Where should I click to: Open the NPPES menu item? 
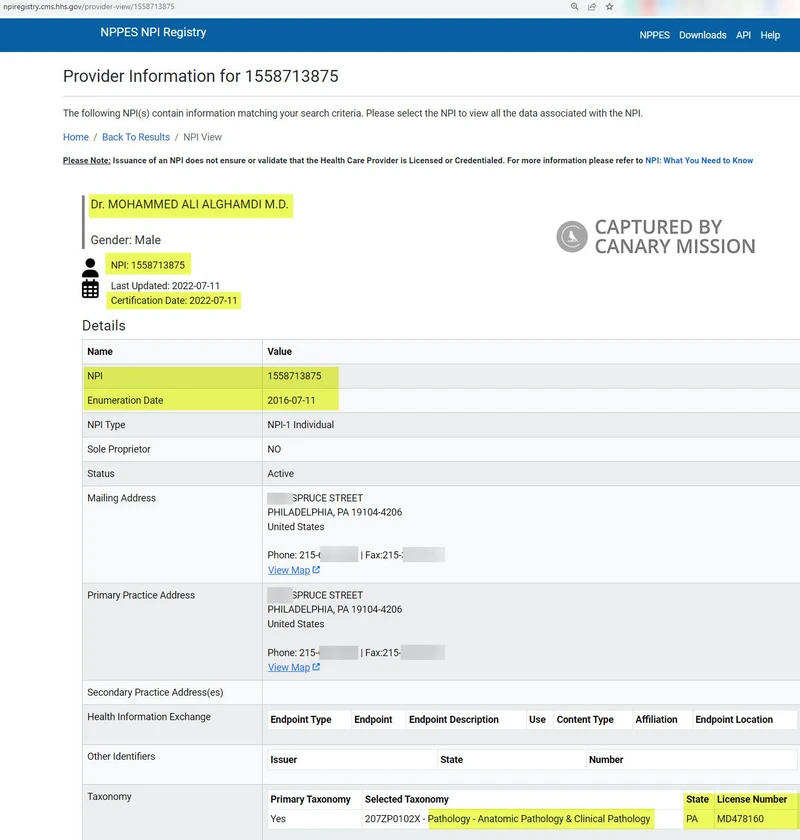point(654,34)
